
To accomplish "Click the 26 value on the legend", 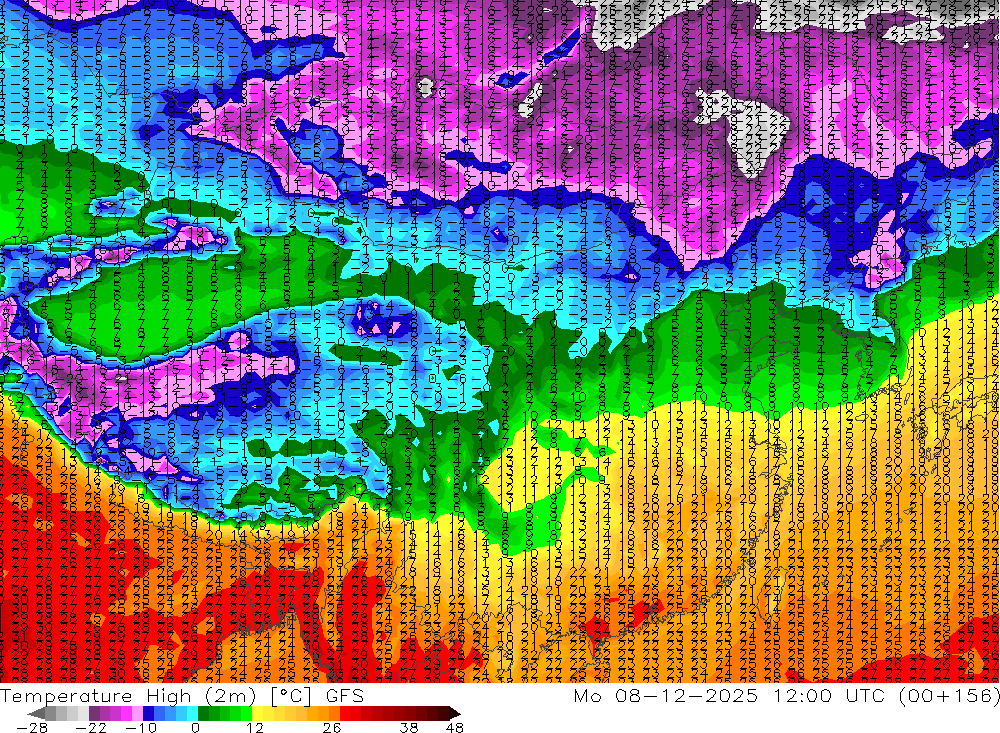I will (331, 727).
